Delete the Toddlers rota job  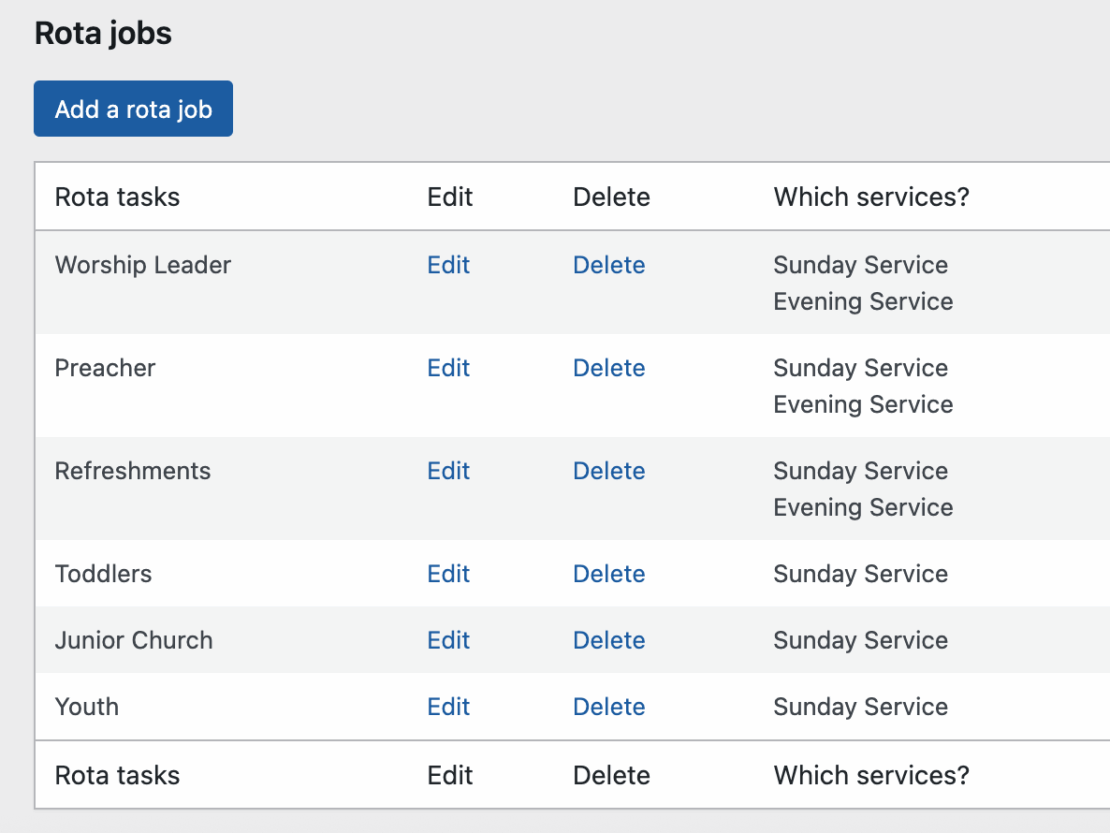coord(608,574)
